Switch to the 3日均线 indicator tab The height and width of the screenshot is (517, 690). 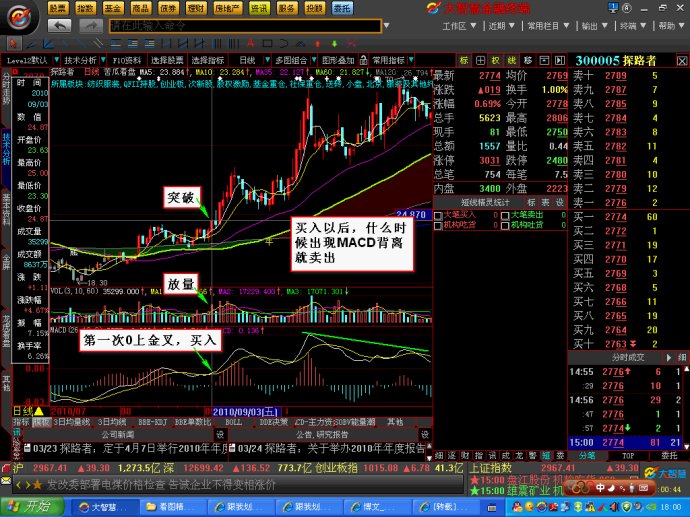click(112, 422)
